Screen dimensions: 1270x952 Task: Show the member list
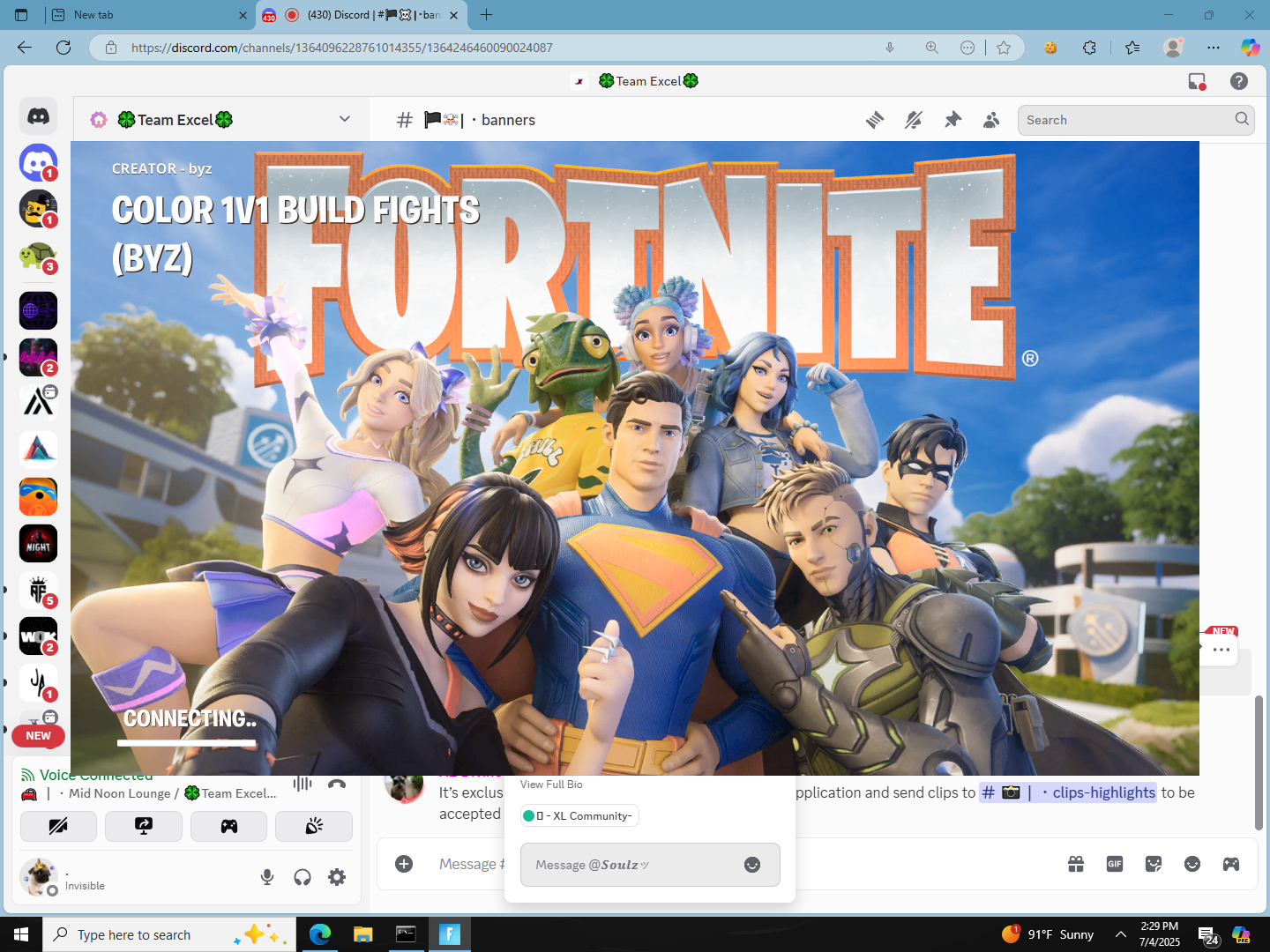tap(991, 120)
